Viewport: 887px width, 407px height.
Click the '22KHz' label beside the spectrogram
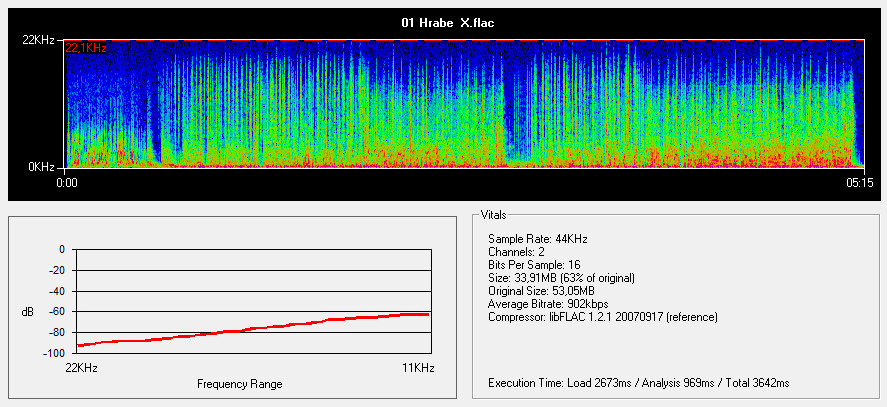coord(40,40)
